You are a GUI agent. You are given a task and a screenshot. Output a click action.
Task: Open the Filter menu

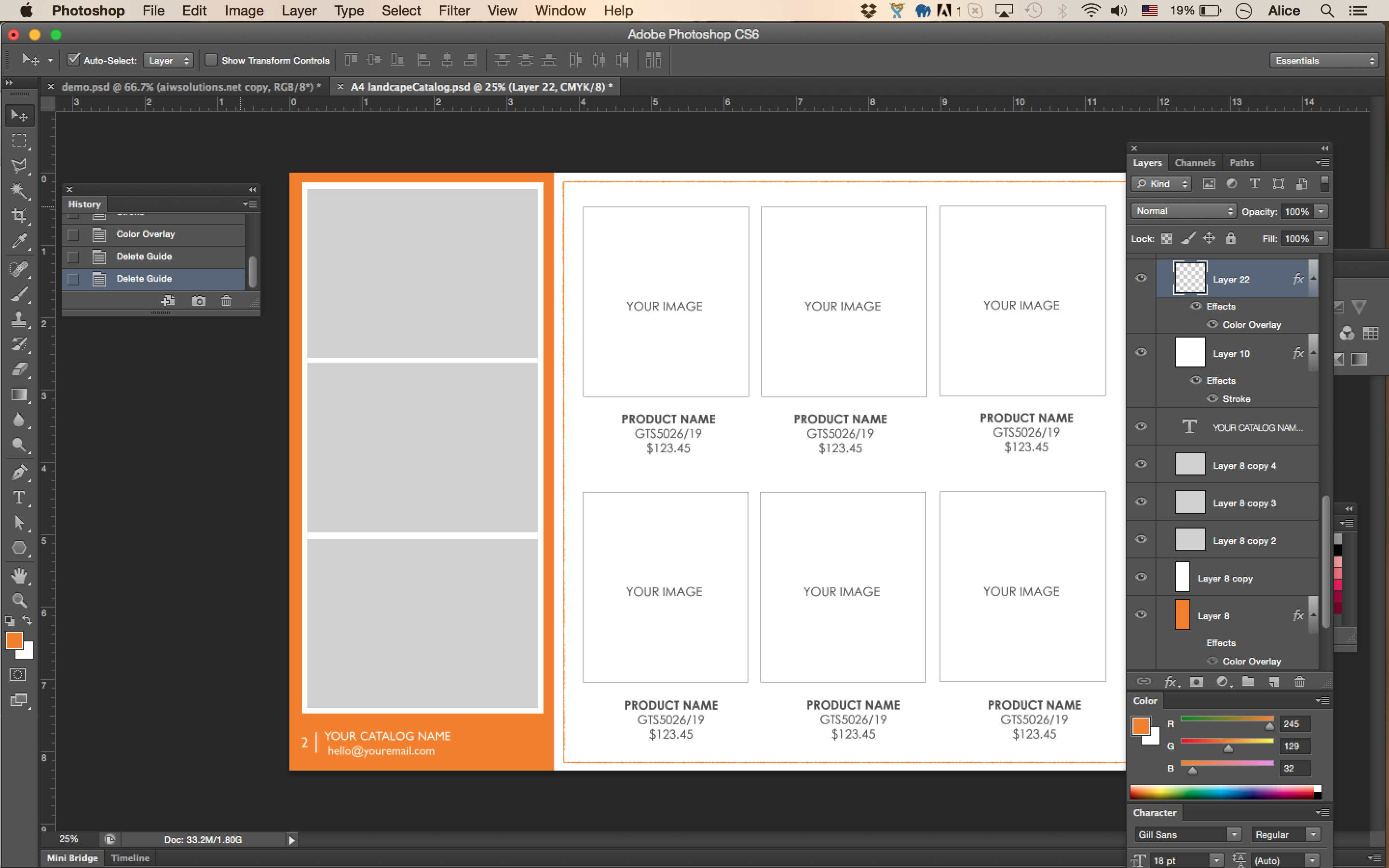[454, 10]
